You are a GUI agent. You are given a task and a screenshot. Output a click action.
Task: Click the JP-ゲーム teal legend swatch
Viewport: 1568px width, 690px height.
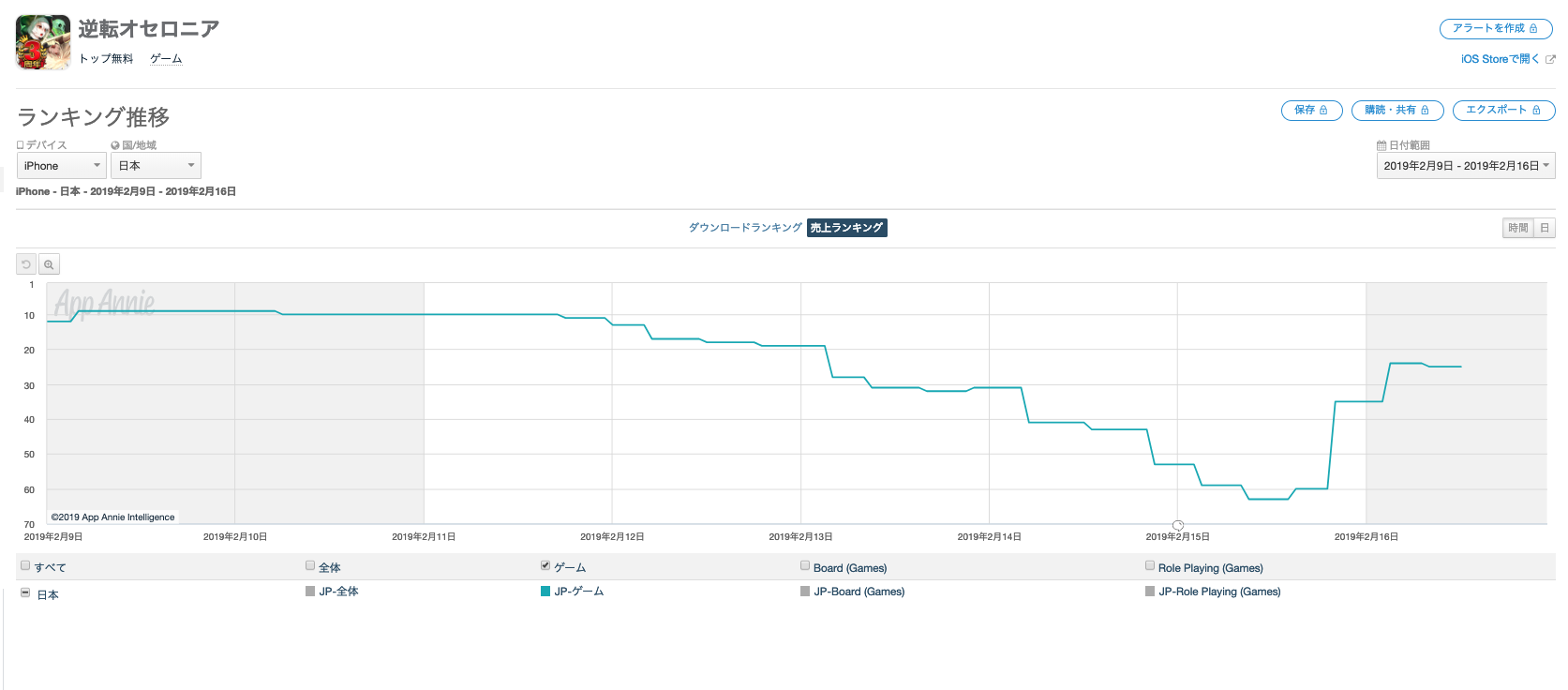545,592
